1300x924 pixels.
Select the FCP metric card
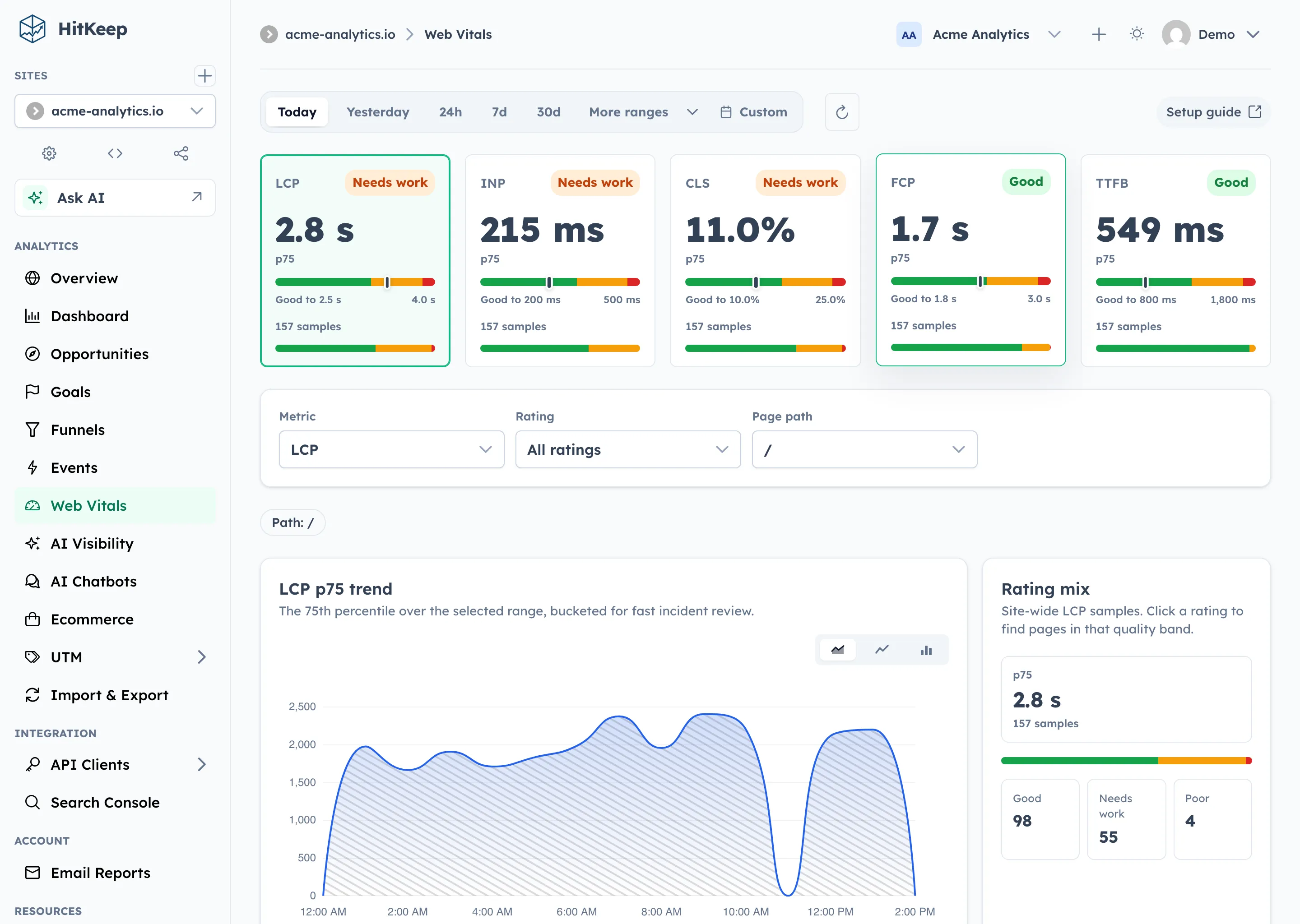970,259
